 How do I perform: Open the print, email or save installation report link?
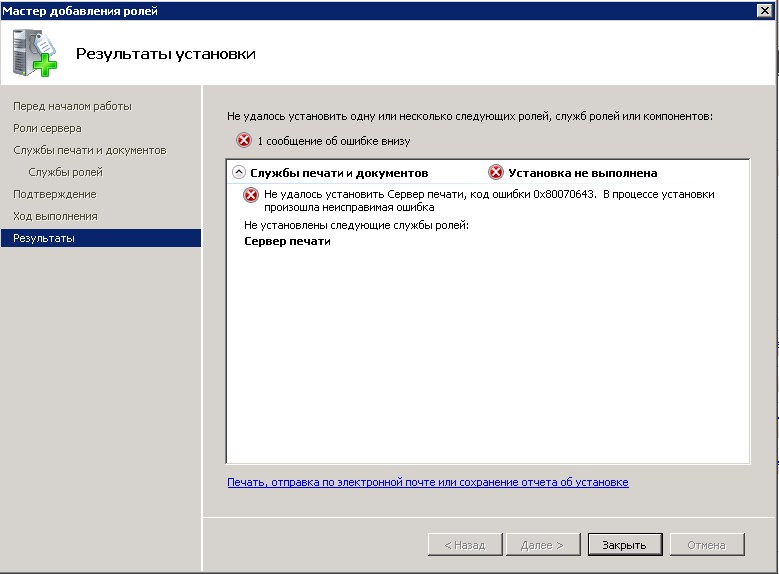(x=428, y=482)
